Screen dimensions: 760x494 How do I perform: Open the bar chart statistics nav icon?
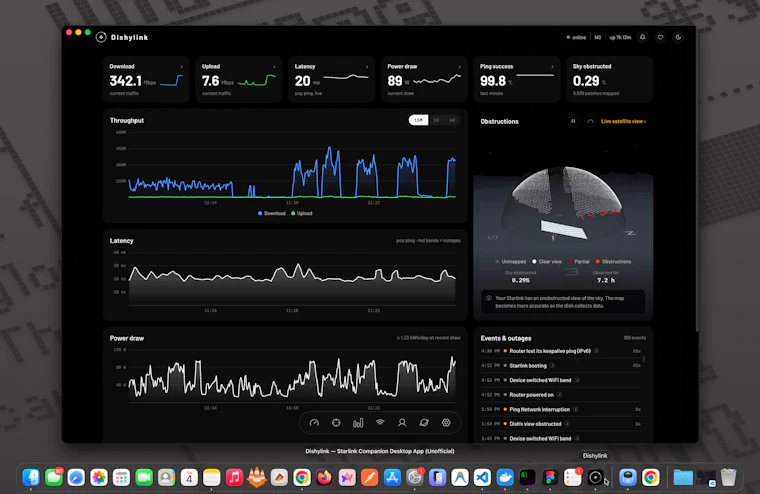tap(358, 423)
